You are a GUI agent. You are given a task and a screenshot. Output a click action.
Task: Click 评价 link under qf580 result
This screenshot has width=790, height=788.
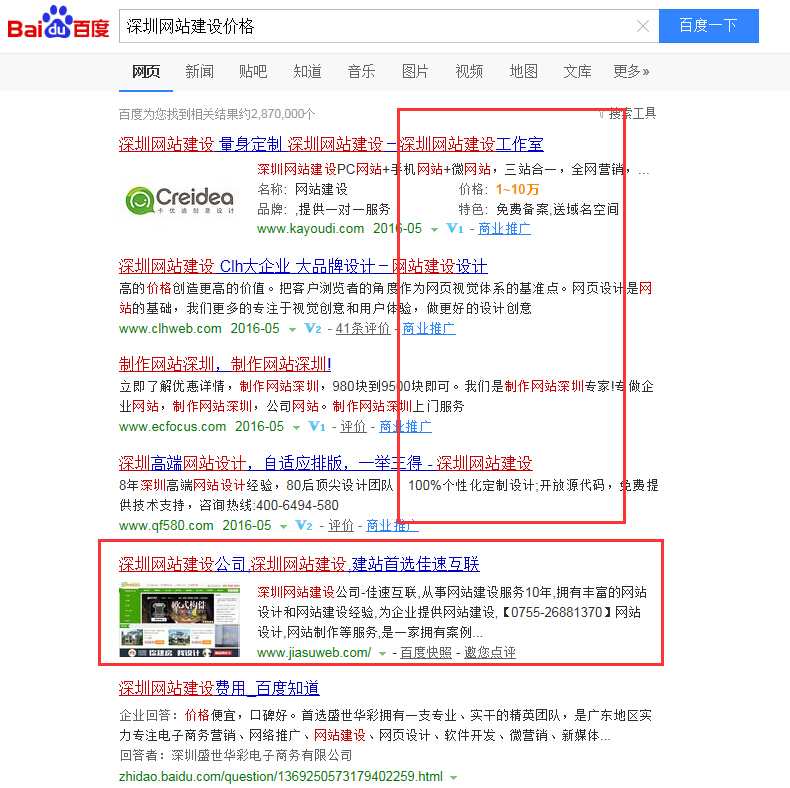tap(341, 526)
